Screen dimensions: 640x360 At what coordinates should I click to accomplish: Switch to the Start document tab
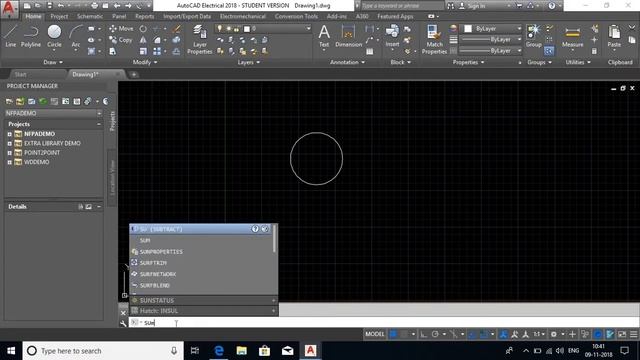[20, 74]
